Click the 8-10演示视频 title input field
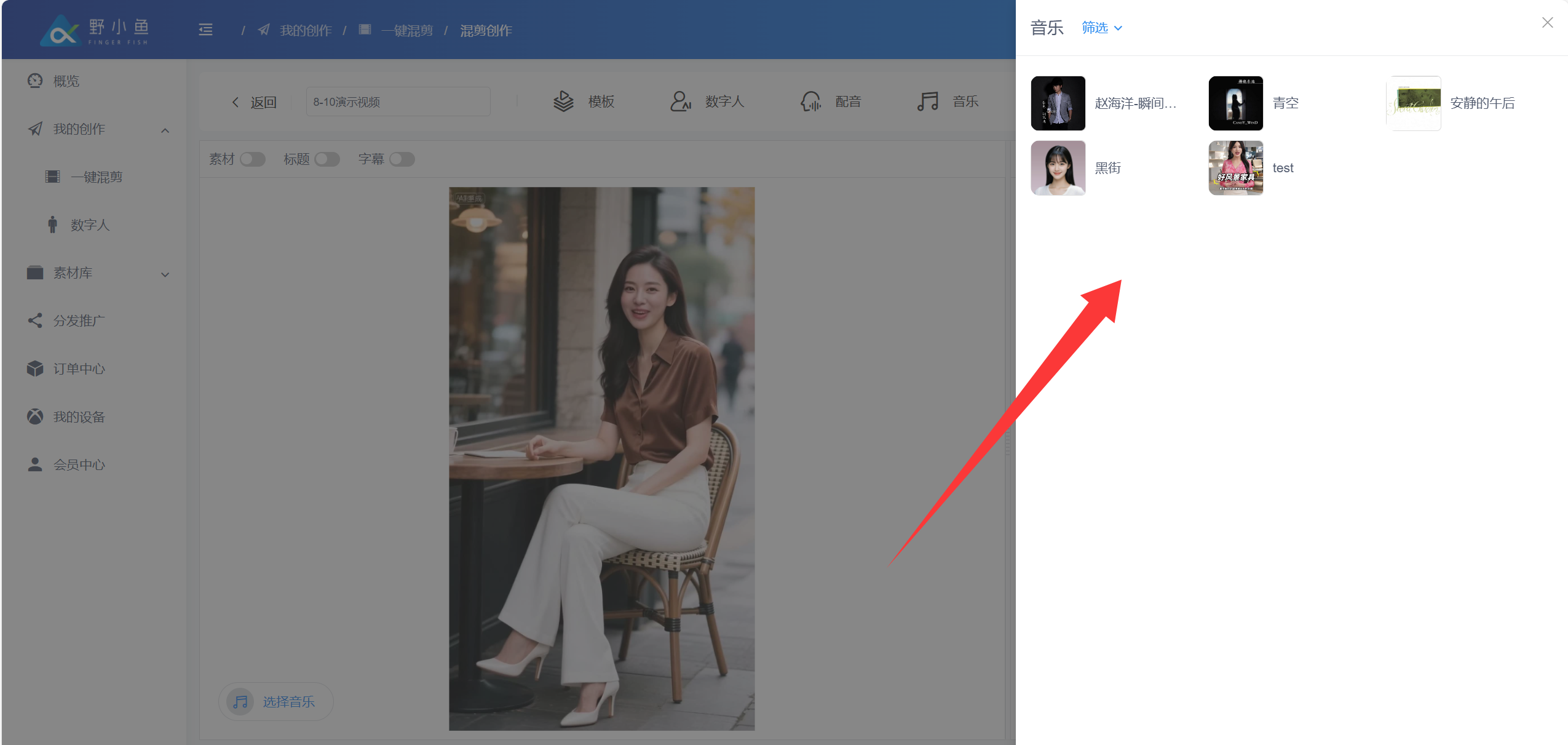Screen dimensions: 1568x745 coord(398,102)
